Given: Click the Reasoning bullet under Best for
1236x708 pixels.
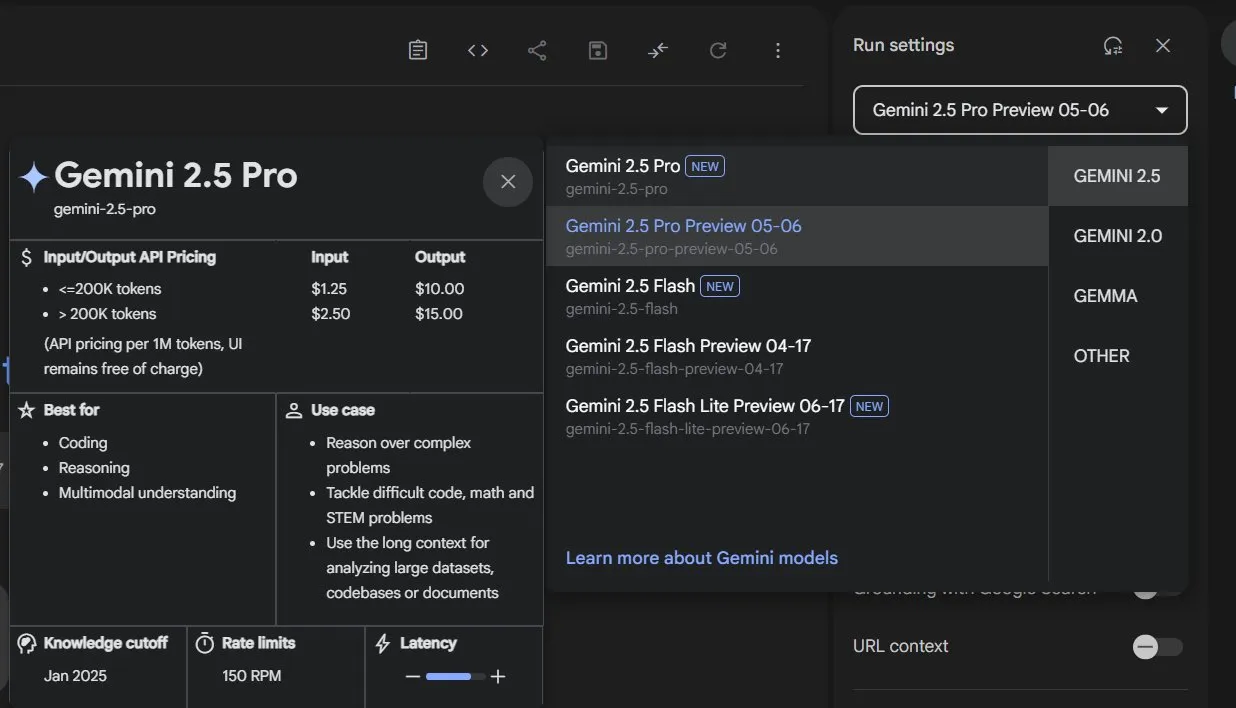Looking at the screenshot, I should point(94,468).
